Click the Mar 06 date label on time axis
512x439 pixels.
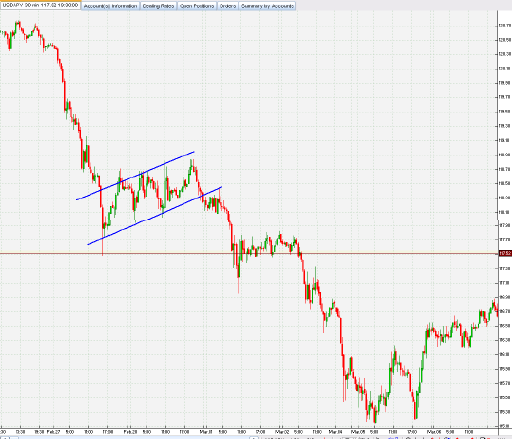(x=434, y=432)
